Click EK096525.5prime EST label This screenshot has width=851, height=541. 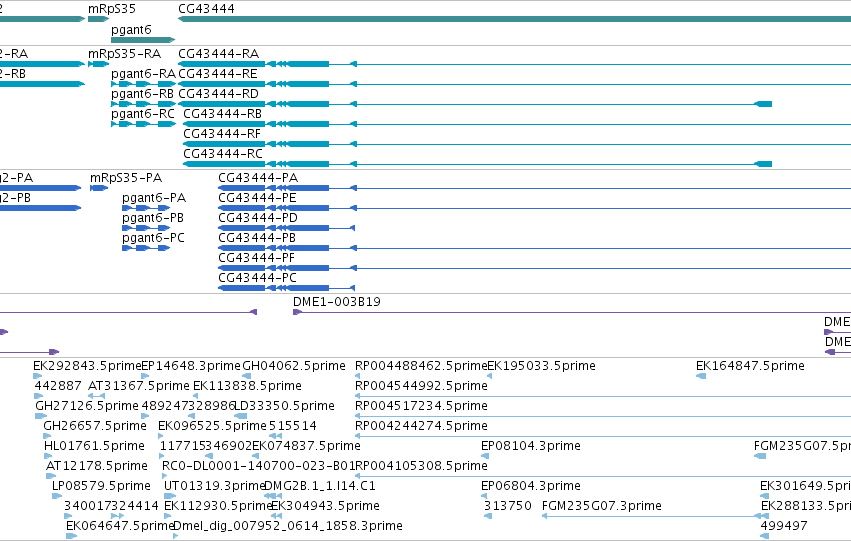pos(212,426)
